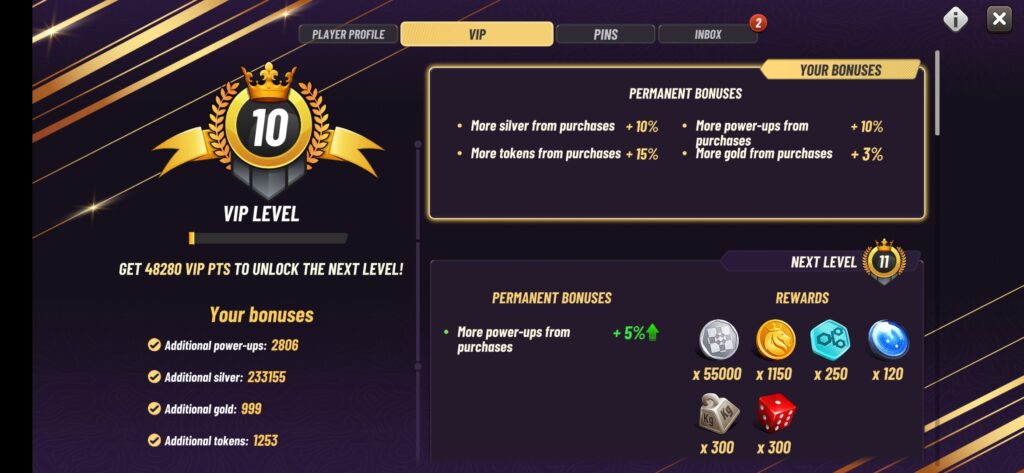Tap the silver coin reward x 55000
Screen dimensions: 1024x473
tap(717, 340)
